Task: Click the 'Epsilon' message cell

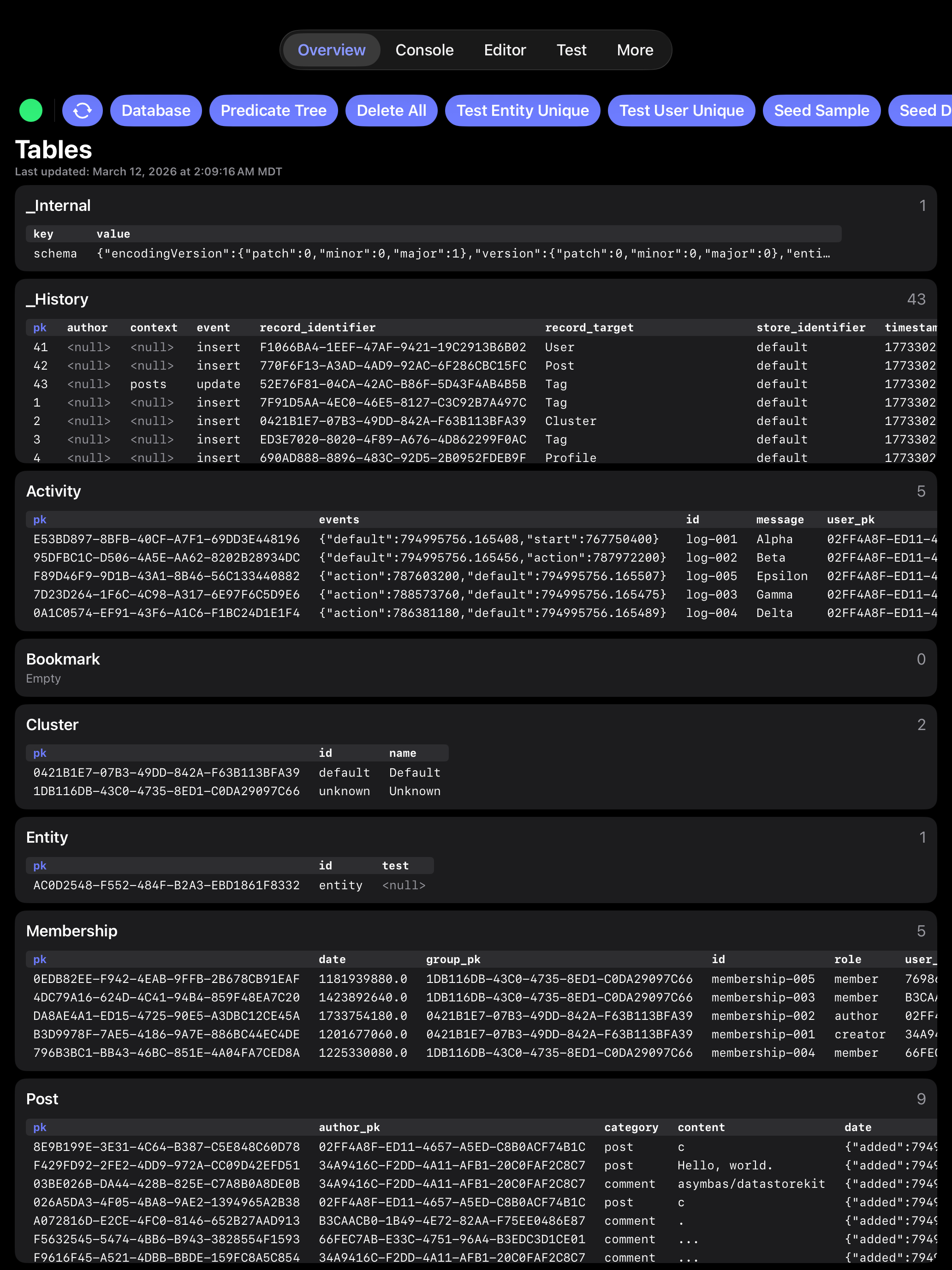Action: click(x=781, y=576)
